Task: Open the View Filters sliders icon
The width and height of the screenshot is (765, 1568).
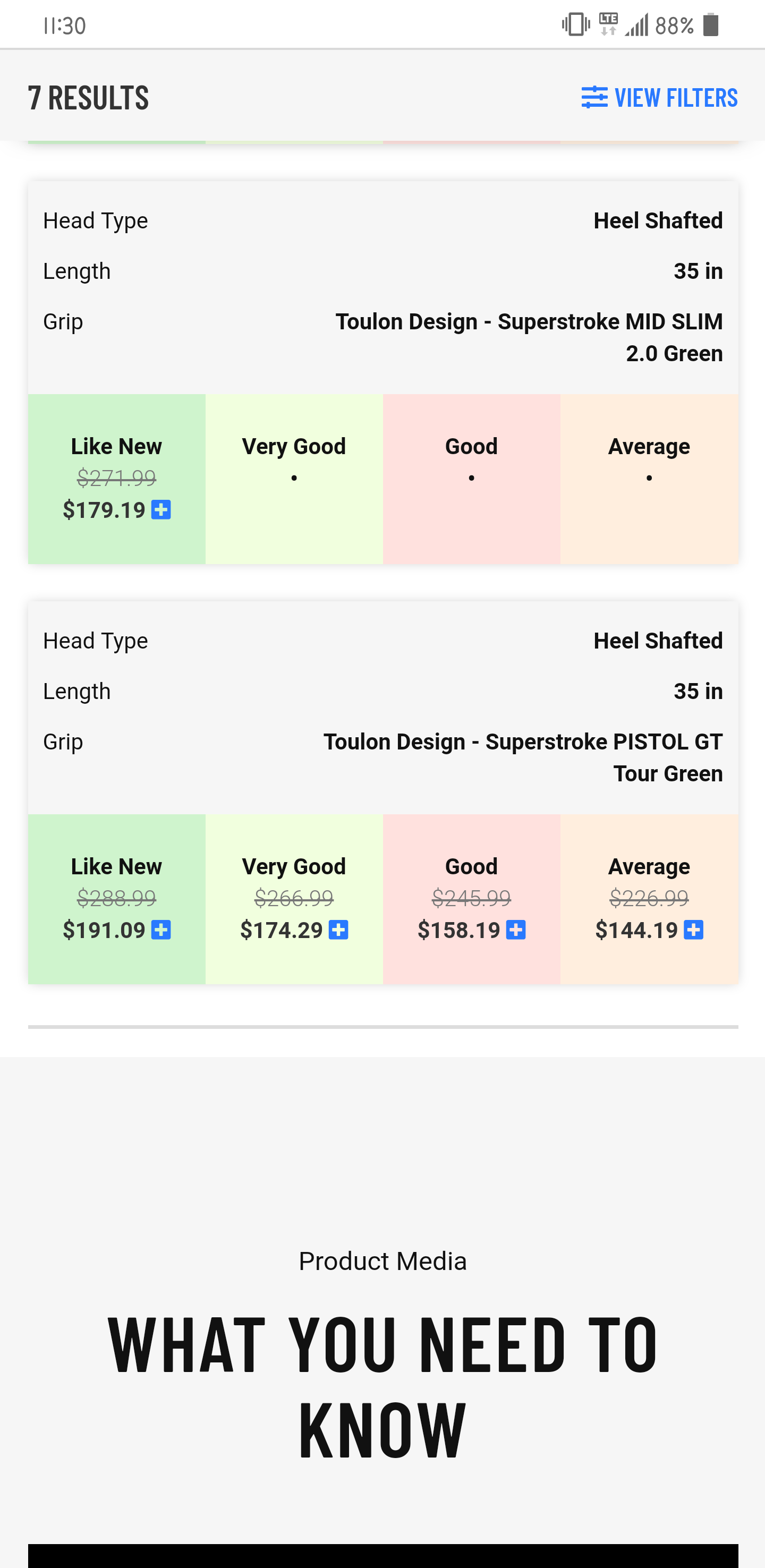Action: click(594, 97)
